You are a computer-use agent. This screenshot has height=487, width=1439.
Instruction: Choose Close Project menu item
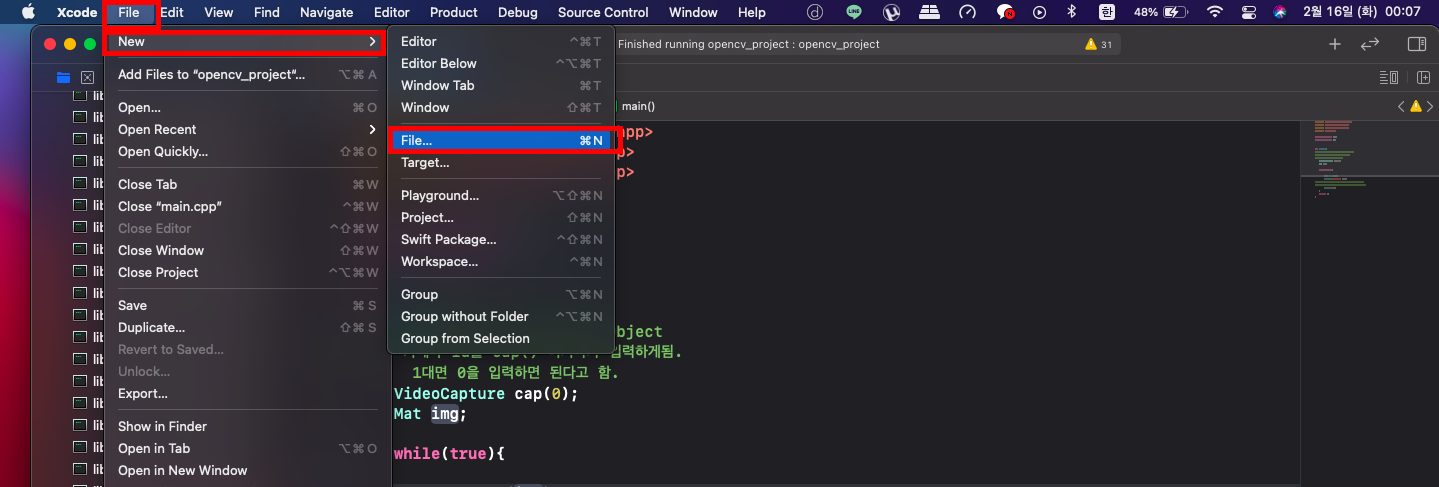pos(246,272)
